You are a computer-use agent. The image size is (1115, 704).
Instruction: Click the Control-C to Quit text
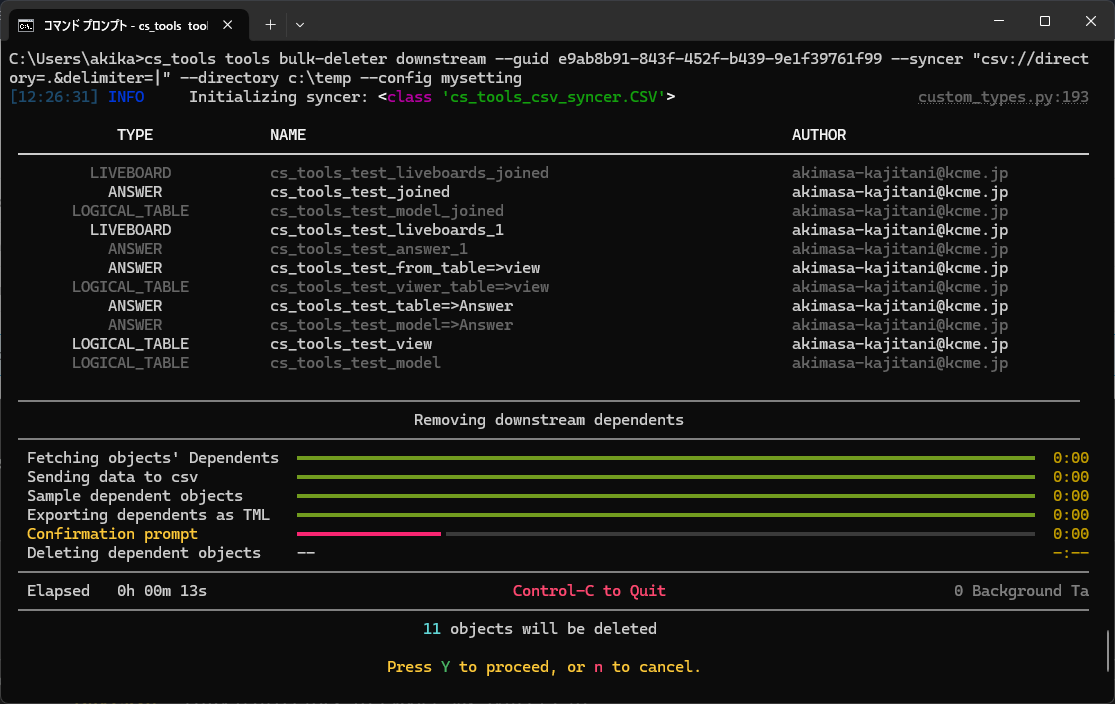point(589,591)
